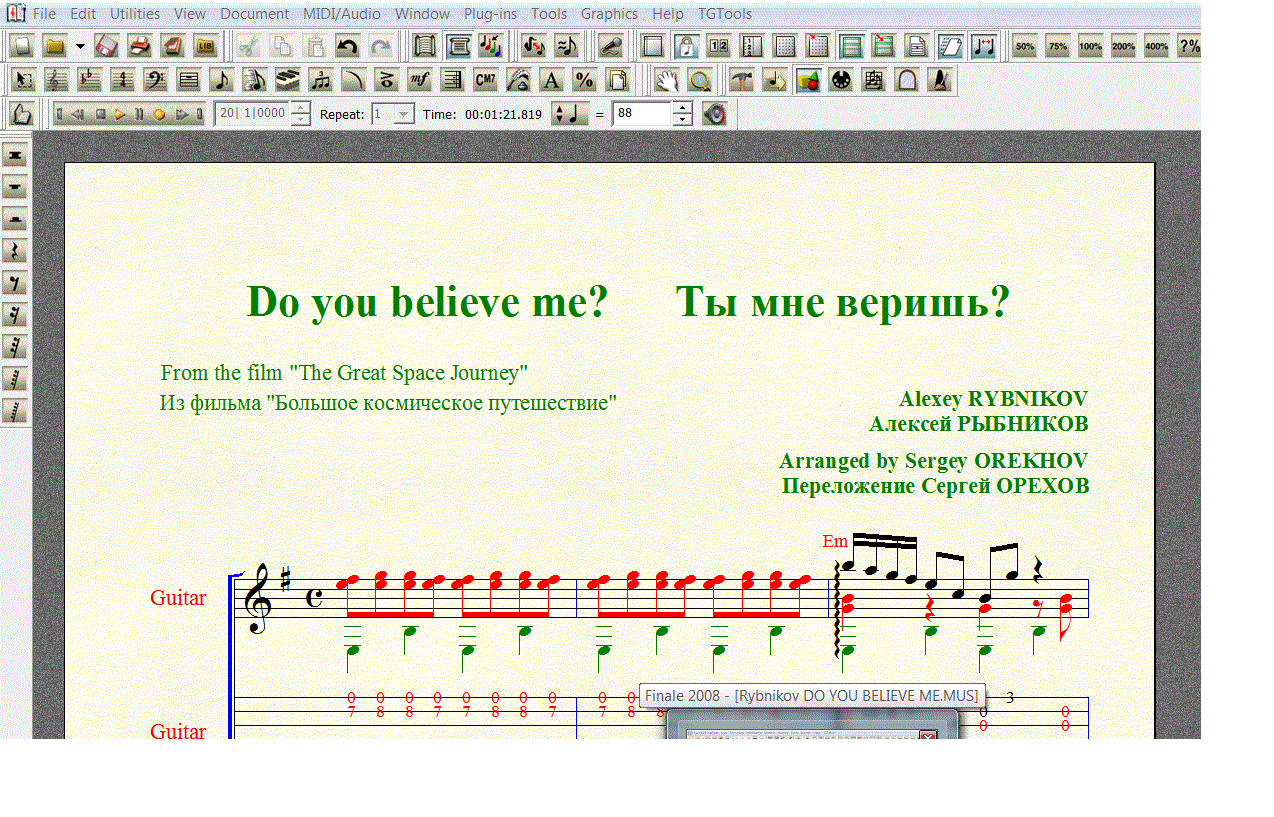Open the dropdown arrow beside Open folder

click(80, 46)
